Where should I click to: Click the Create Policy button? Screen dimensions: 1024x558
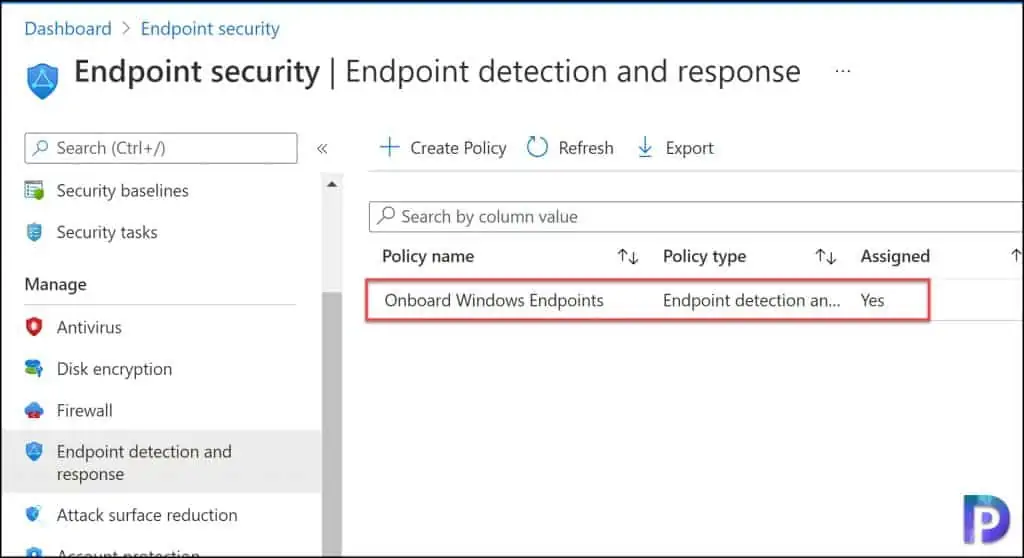coord(443,148)
